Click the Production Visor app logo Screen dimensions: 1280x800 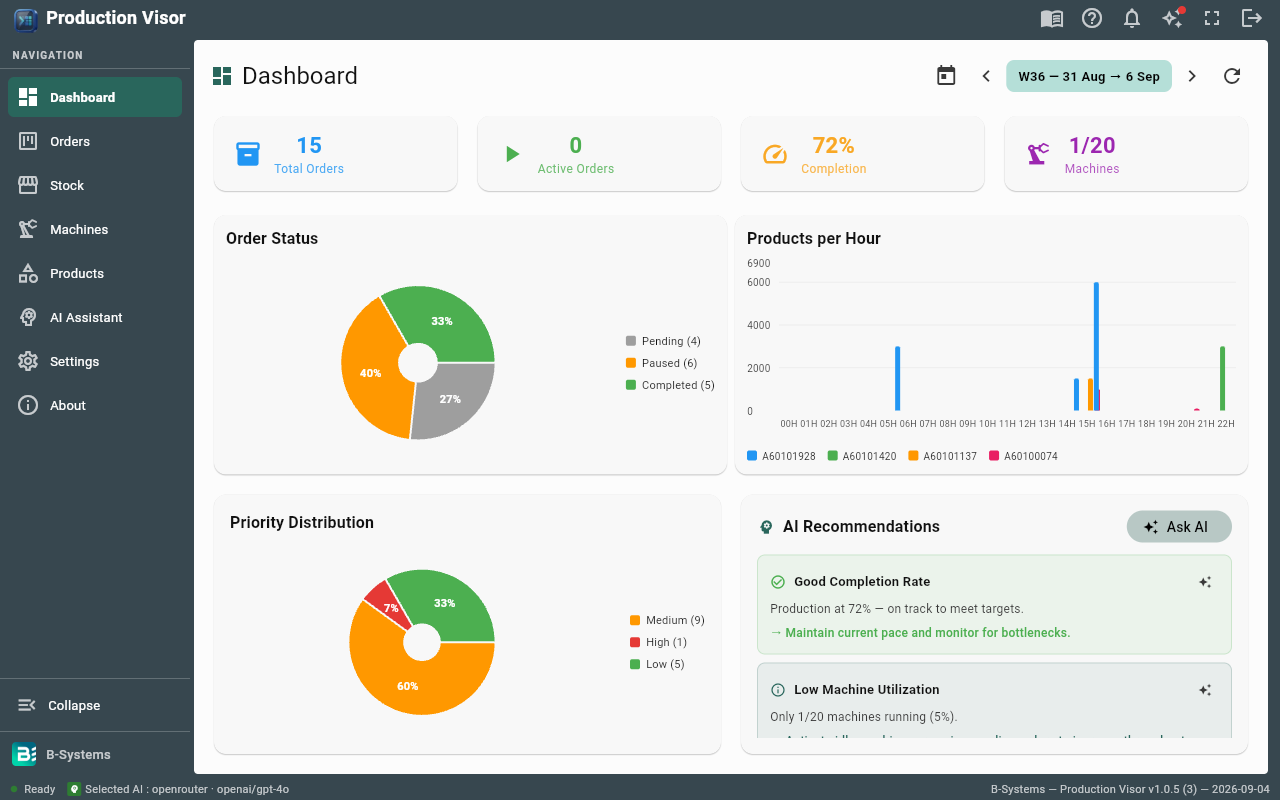[x=26, y=18]
